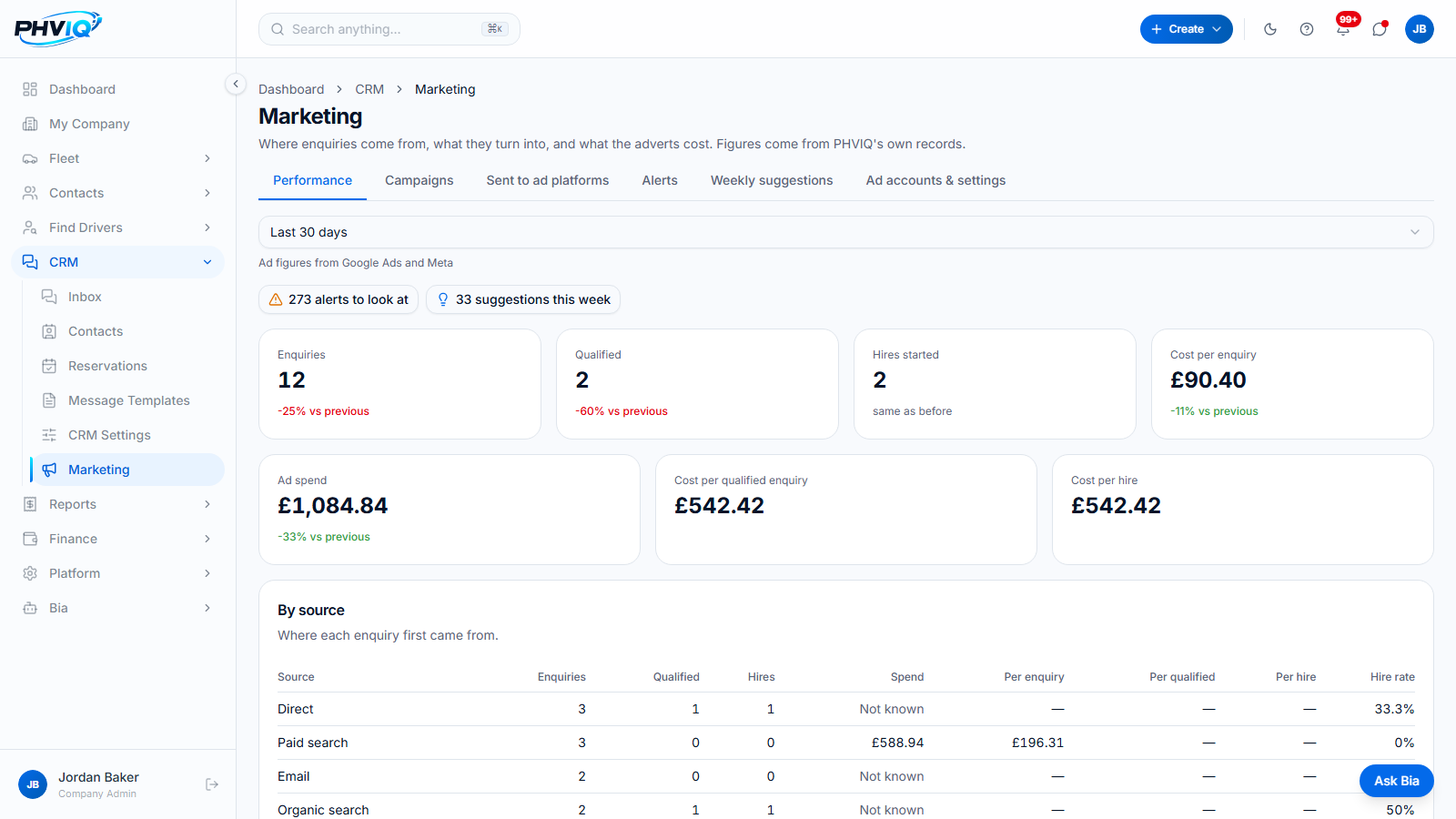Expand the Bia sidebar section
This screenshot has width=1456, height=819.
tap(118, 608)
